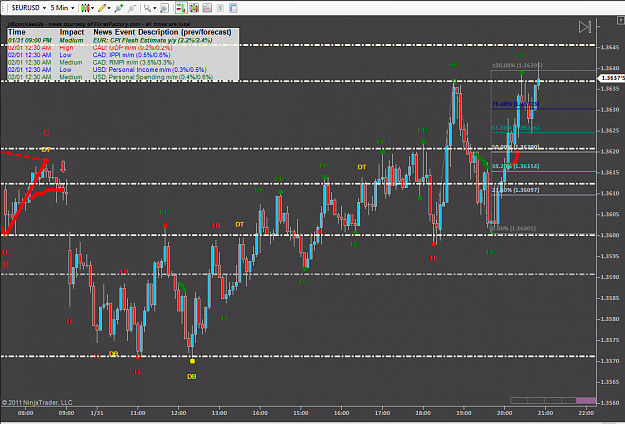The width and height of the screenshot is (625, 424).
Task: Select the current price marker 1.3637
Action: (x=612, y=78)
